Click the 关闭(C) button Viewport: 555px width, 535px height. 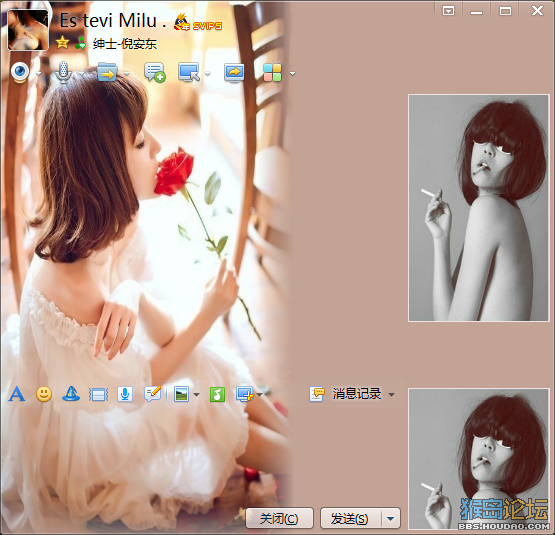[x=279, y=519]
